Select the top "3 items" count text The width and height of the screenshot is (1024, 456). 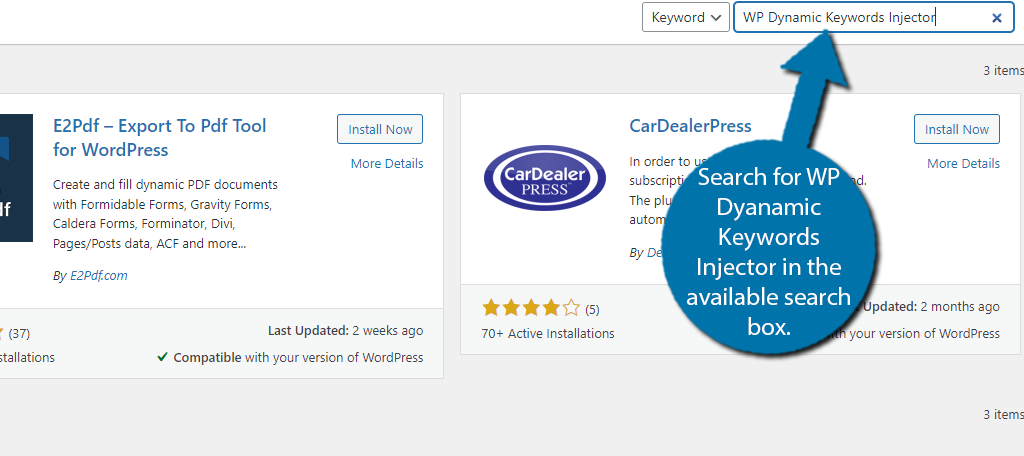pos(1004,70)
